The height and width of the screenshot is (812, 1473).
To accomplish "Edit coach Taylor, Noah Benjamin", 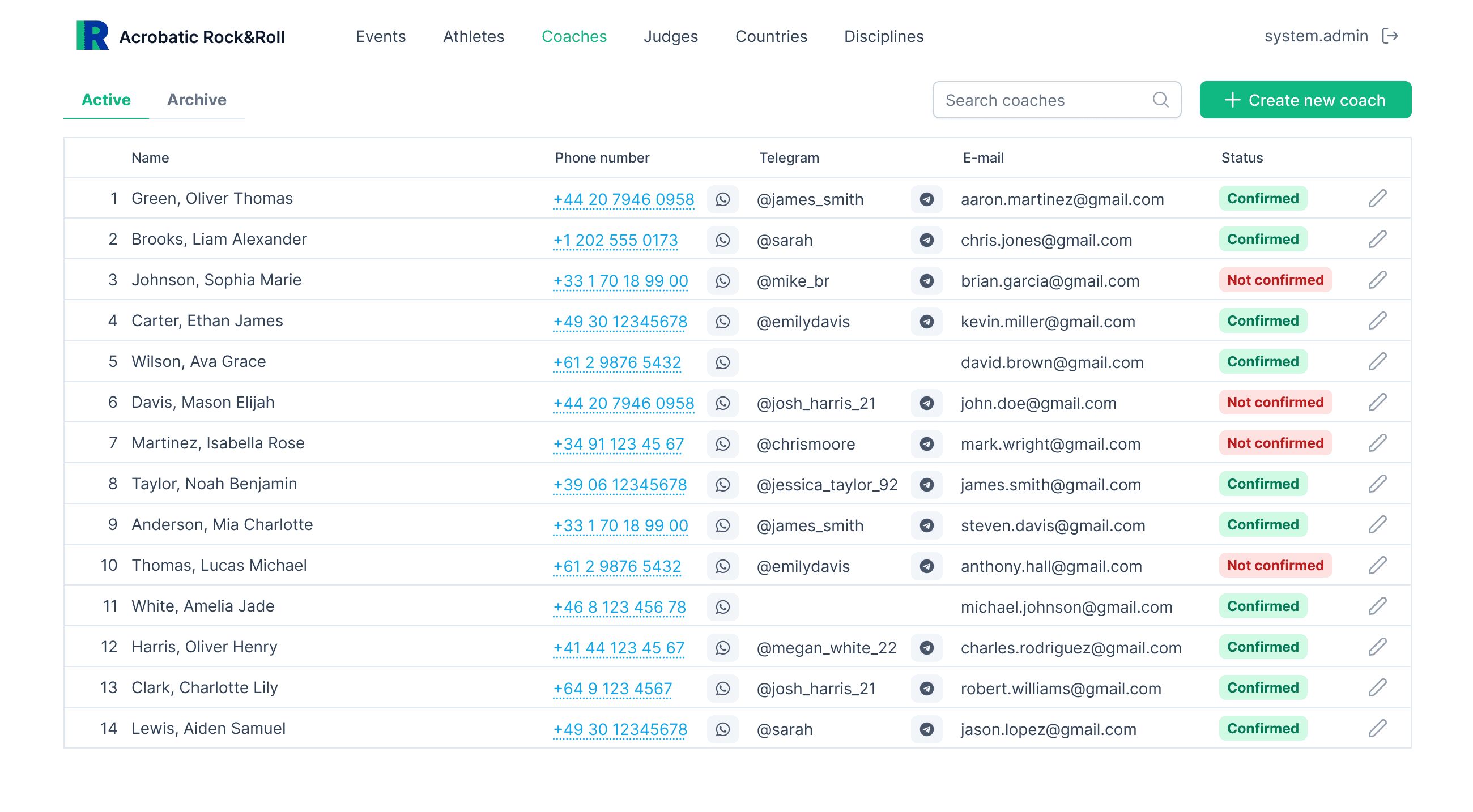I will (x=1377, y=484).
